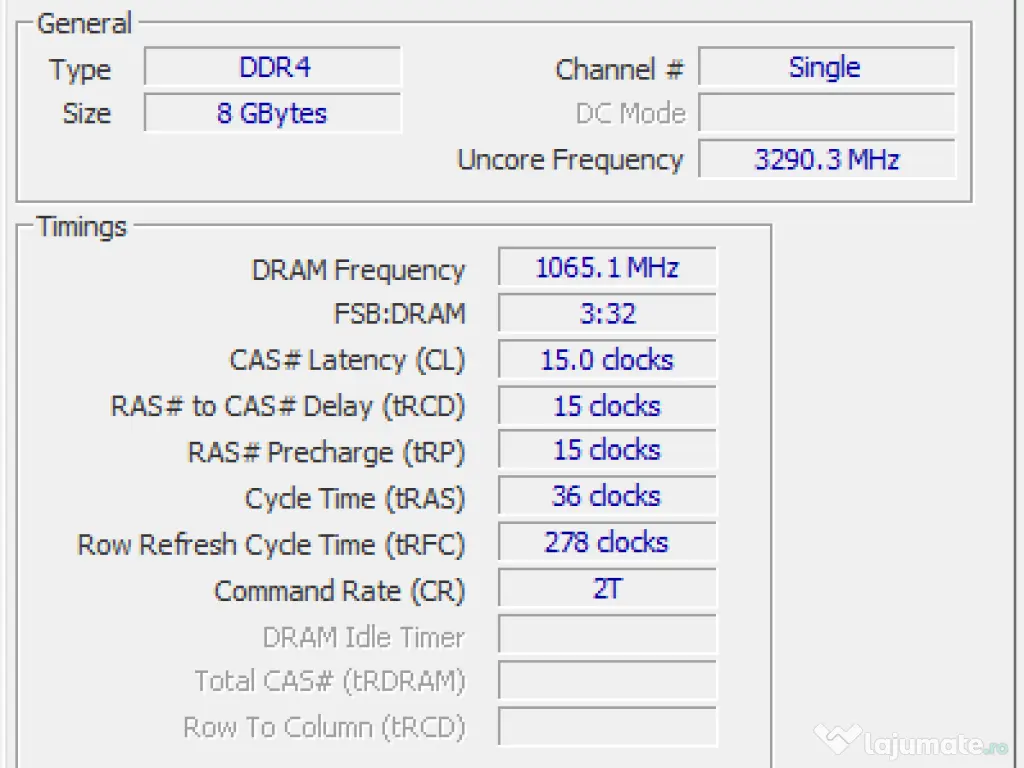This screenshot has width=1024, height=768.
Task: Click the Channel # field showing Single
Action: [x=826, y=68]
